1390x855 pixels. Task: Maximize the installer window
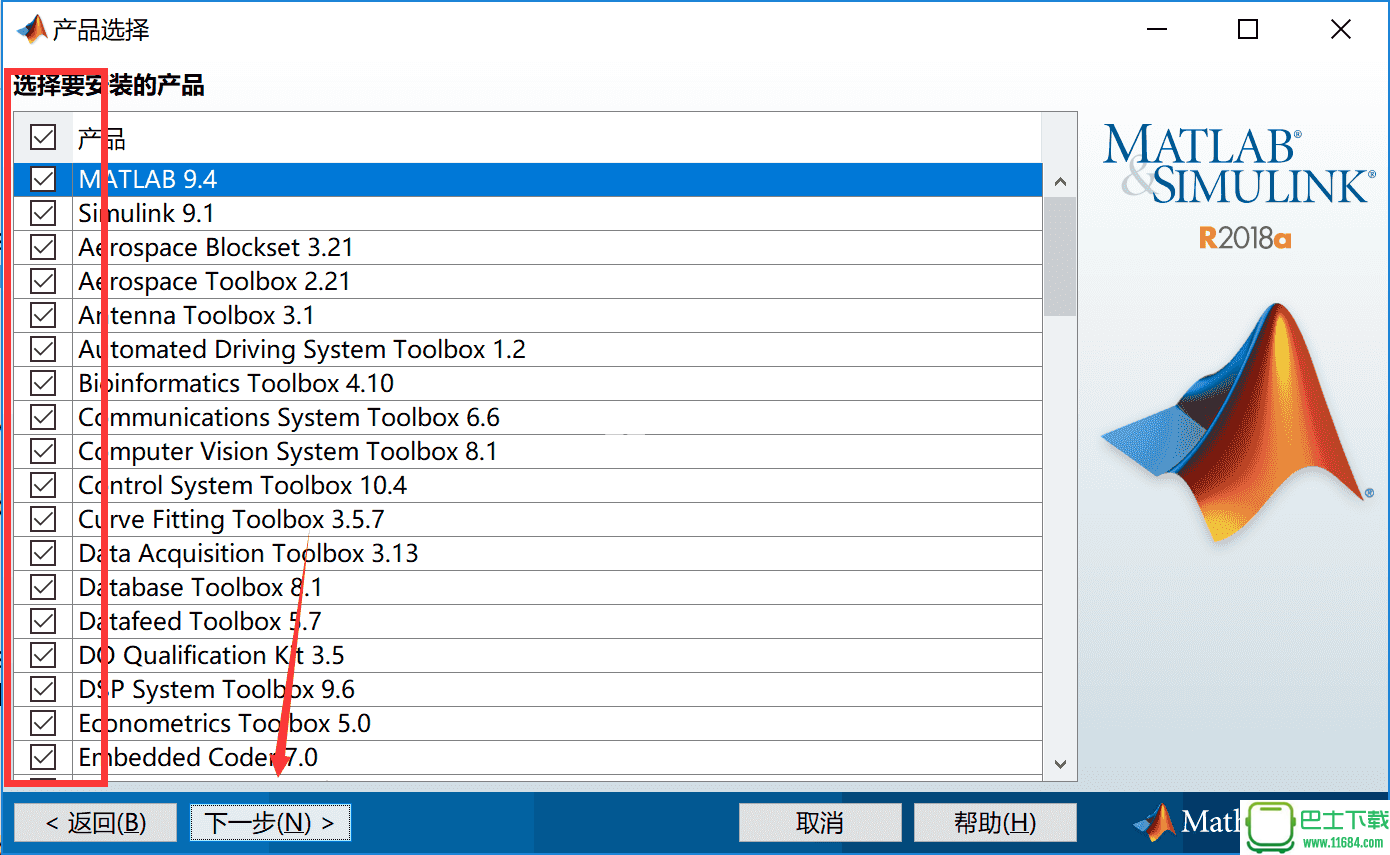[1248, 30]
